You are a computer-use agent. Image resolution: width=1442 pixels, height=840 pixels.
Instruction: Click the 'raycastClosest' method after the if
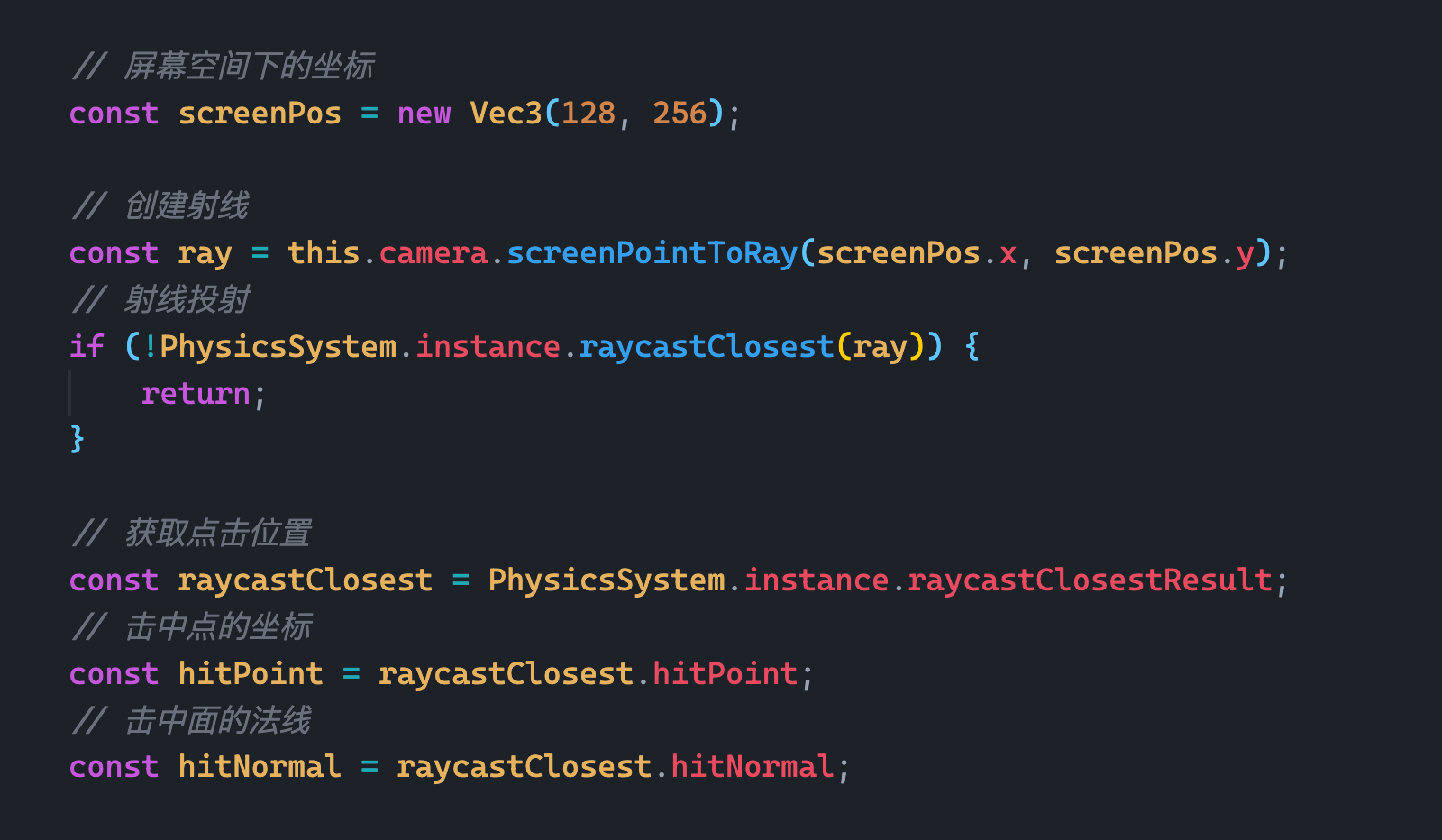(x=707, y=346)
